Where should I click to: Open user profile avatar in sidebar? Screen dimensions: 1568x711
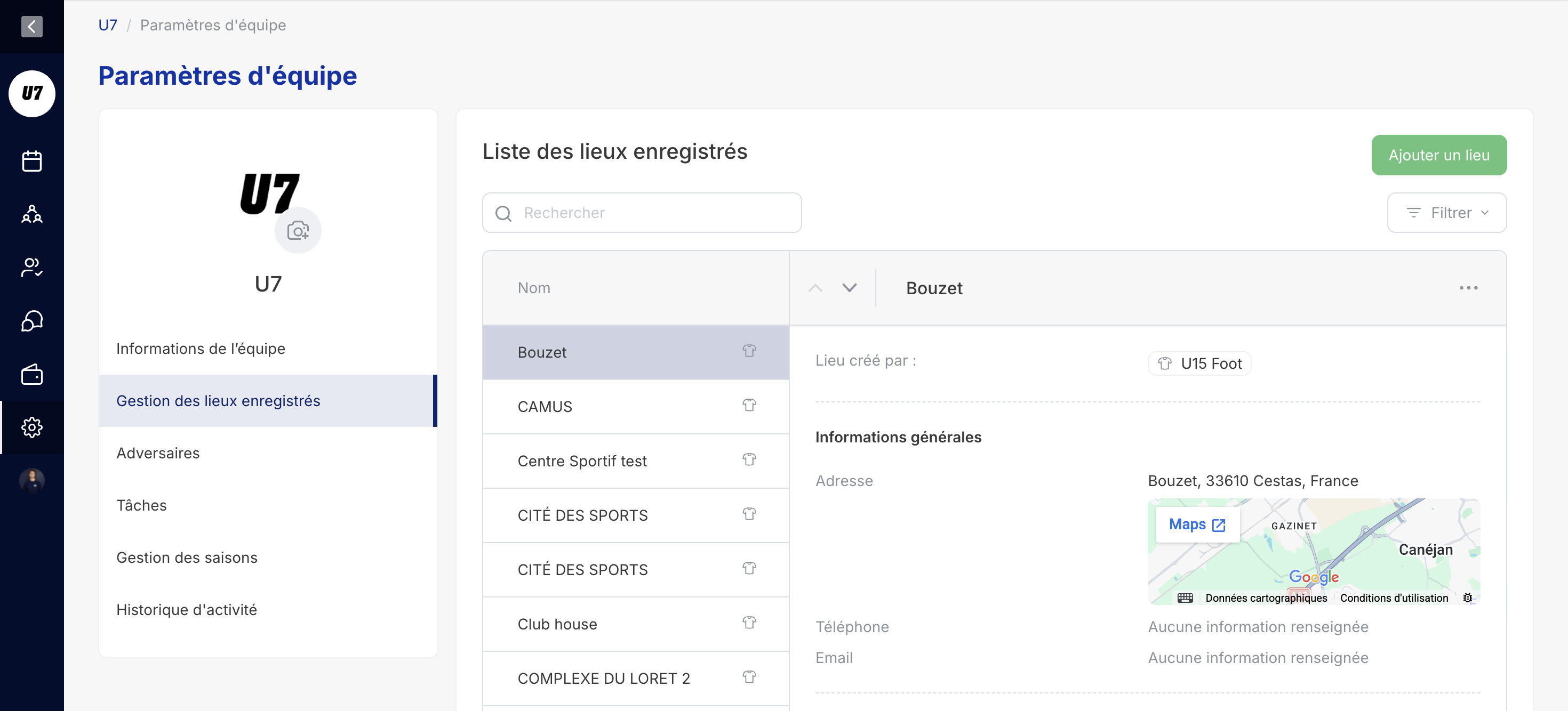[x=31, y=481]
